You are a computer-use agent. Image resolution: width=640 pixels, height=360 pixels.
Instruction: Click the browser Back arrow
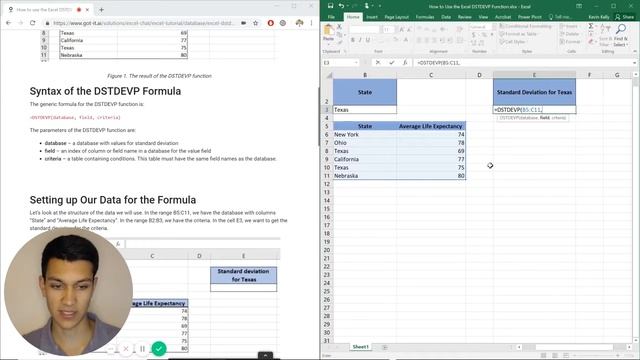tap(9, 23)
